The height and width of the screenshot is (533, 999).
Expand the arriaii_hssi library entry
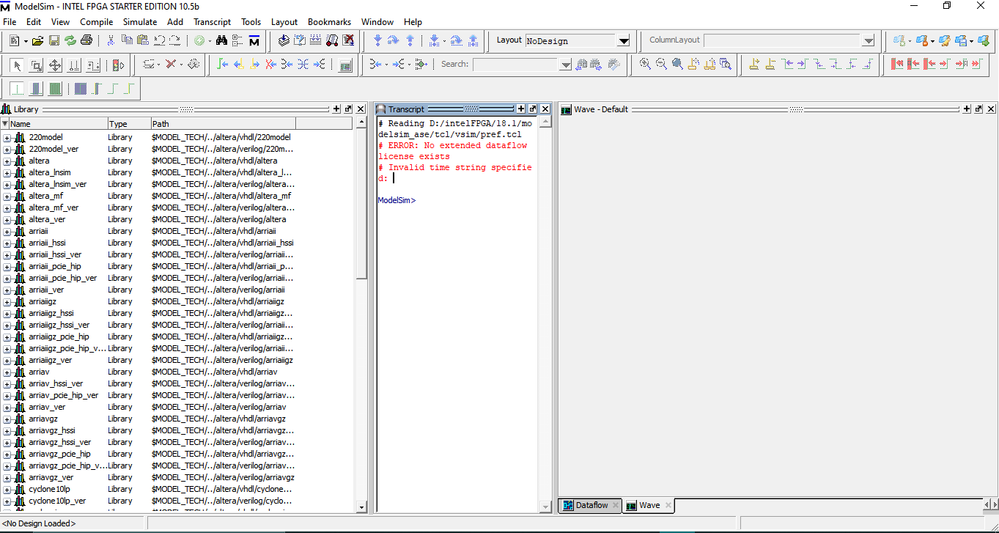point(7,243)
